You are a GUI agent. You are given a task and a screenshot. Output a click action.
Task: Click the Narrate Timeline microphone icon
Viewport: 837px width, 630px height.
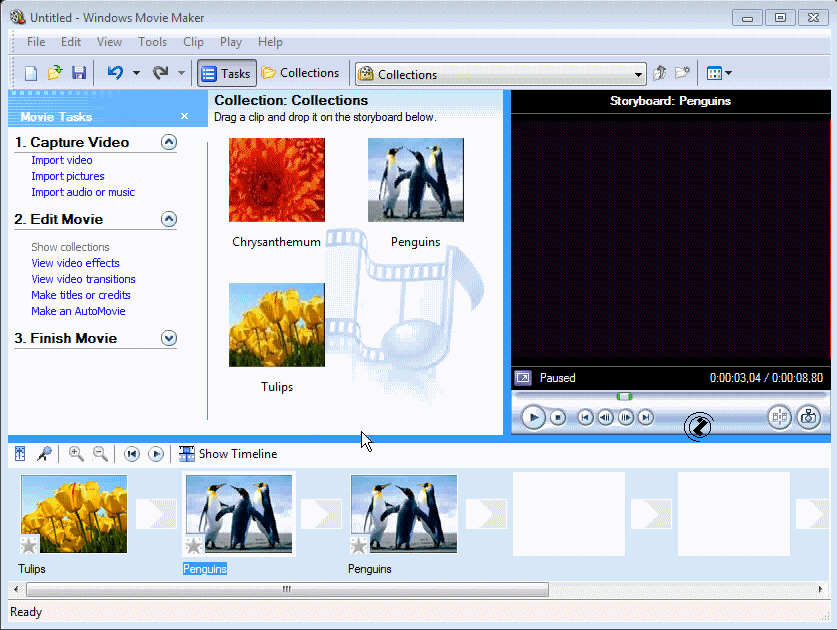44,454
